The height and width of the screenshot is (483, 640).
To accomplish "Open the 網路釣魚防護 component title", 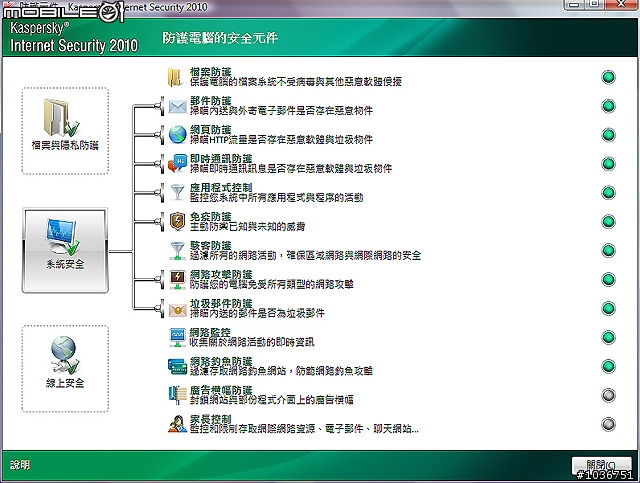I will tap(221, 362).
